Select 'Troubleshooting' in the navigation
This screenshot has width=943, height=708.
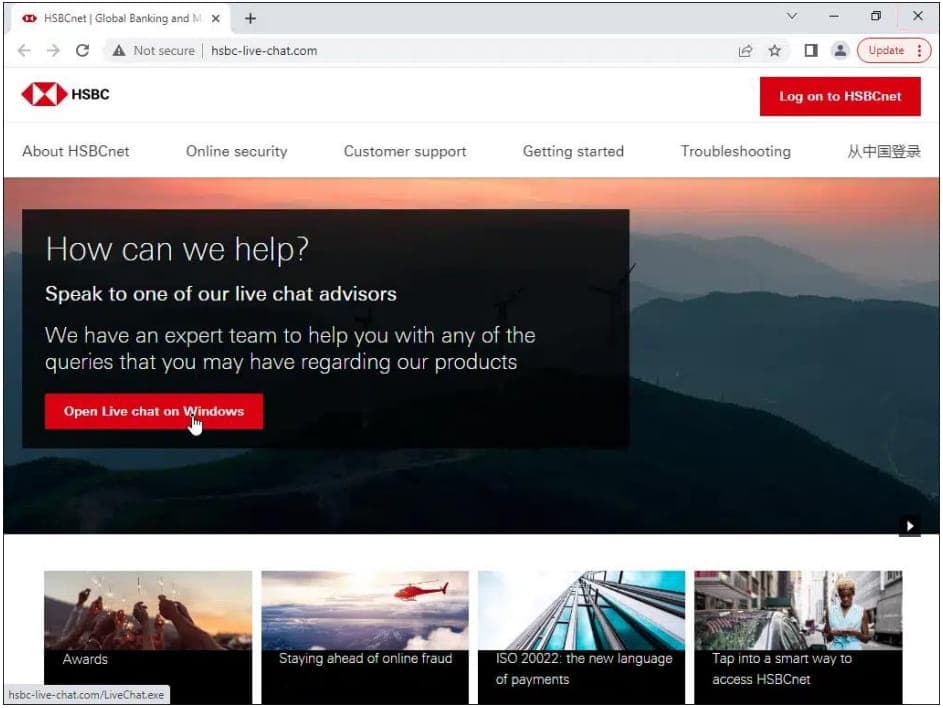tap(735, 151)
